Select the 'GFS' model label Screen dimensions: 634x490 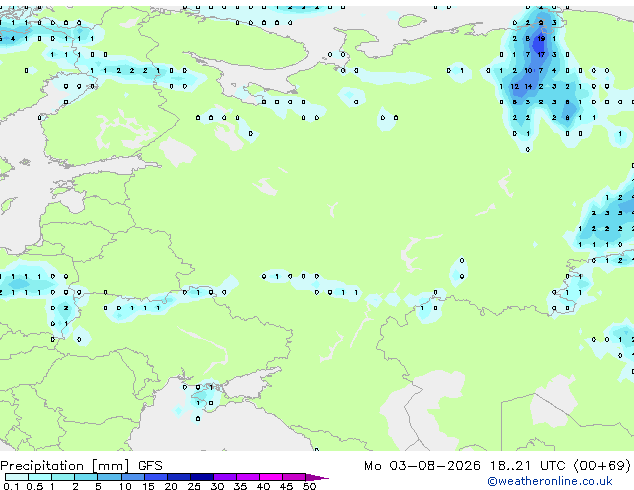(150, 466)
